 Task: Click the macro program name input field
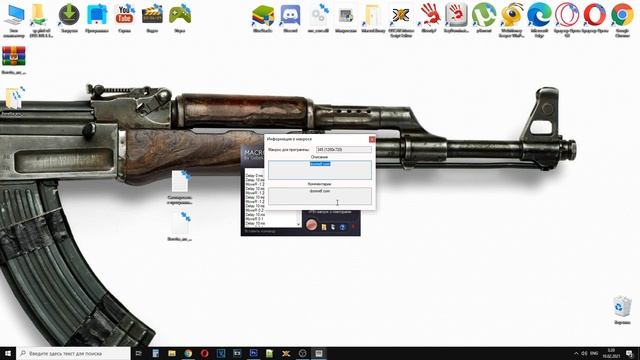point(344,150)
